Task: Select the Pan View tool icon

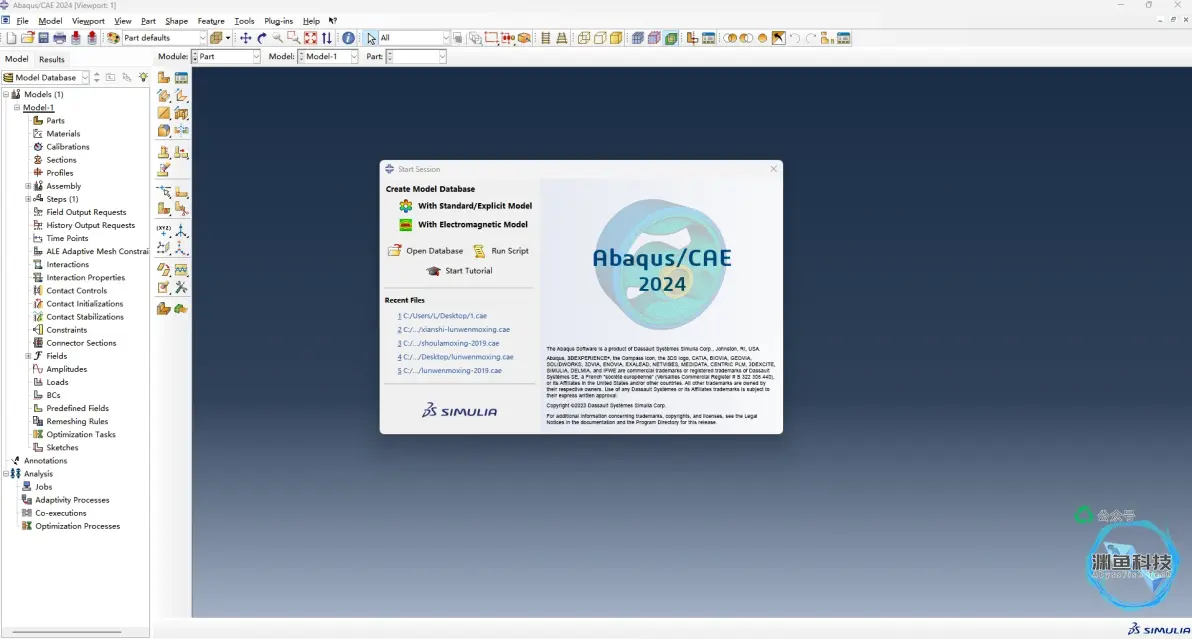Action: pyautogui.click(x=246, y=38)
